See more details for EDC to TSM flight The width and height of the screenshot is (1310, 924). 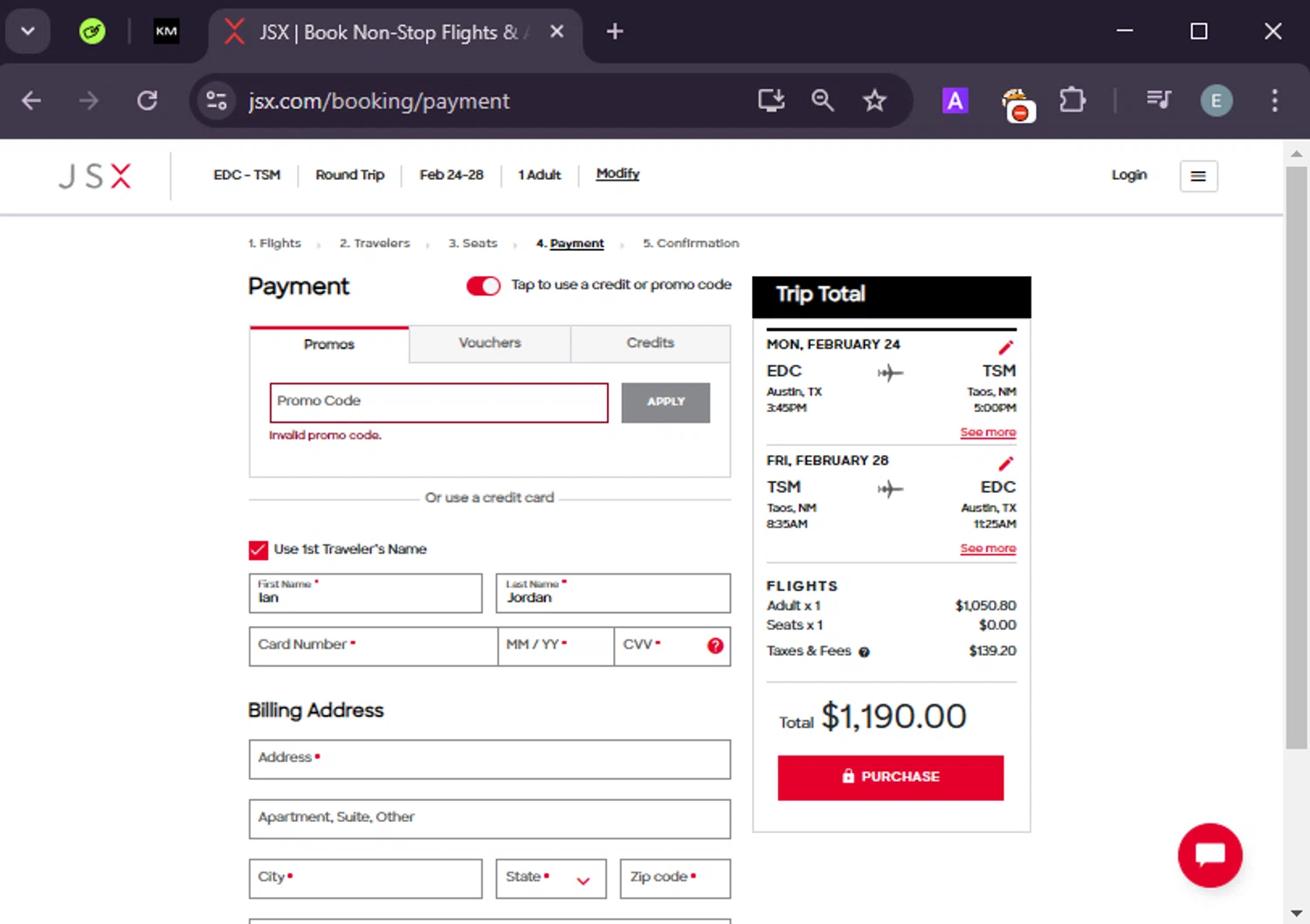coord(988,432)
